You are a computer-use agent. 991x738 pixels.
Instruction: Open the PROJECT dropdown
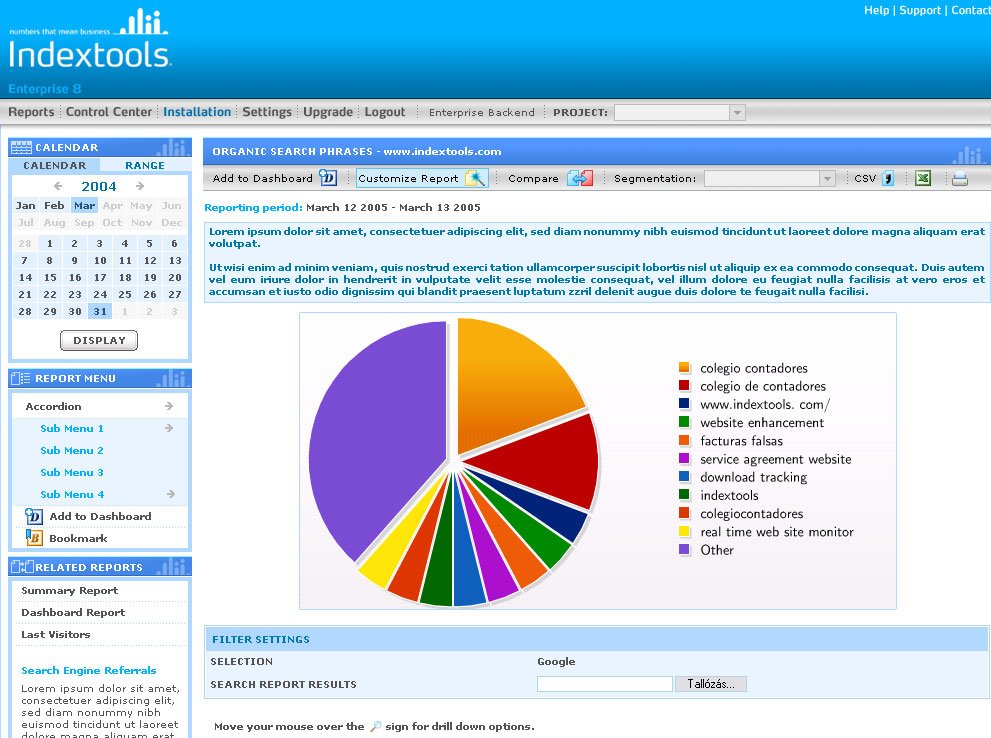pos(737,112)
